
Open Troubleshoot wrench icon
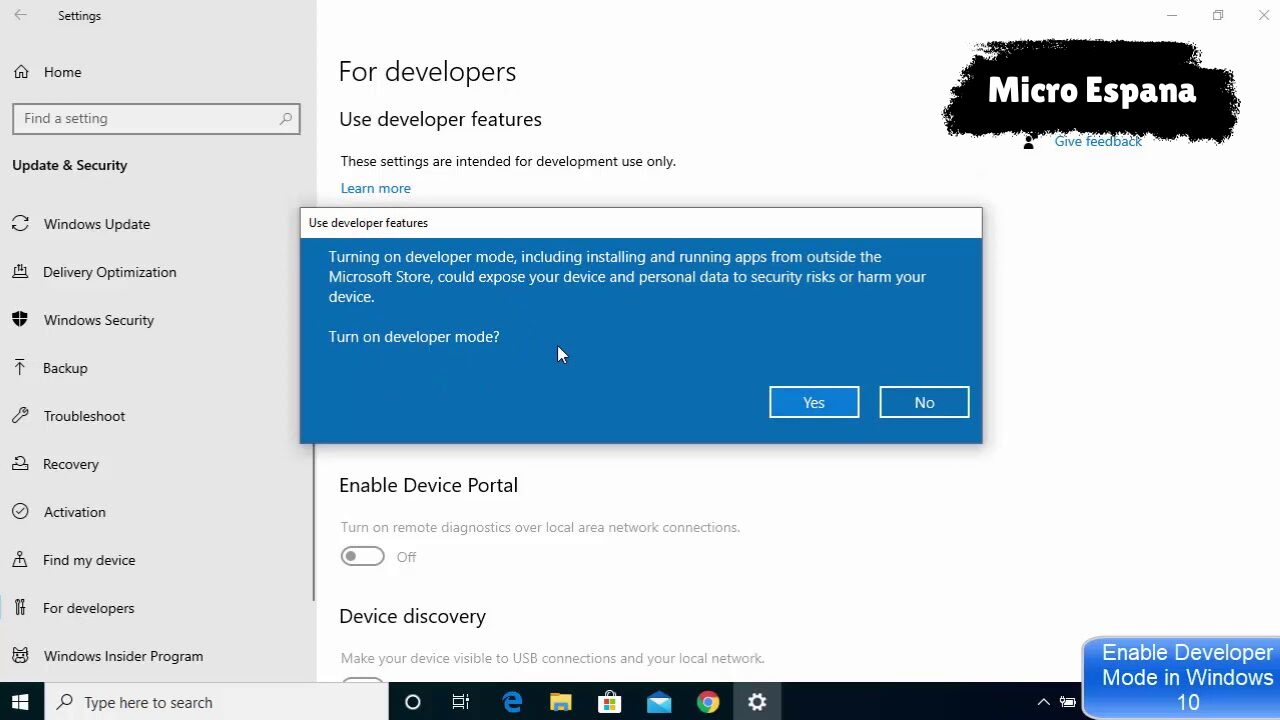[x=20, y=416]
